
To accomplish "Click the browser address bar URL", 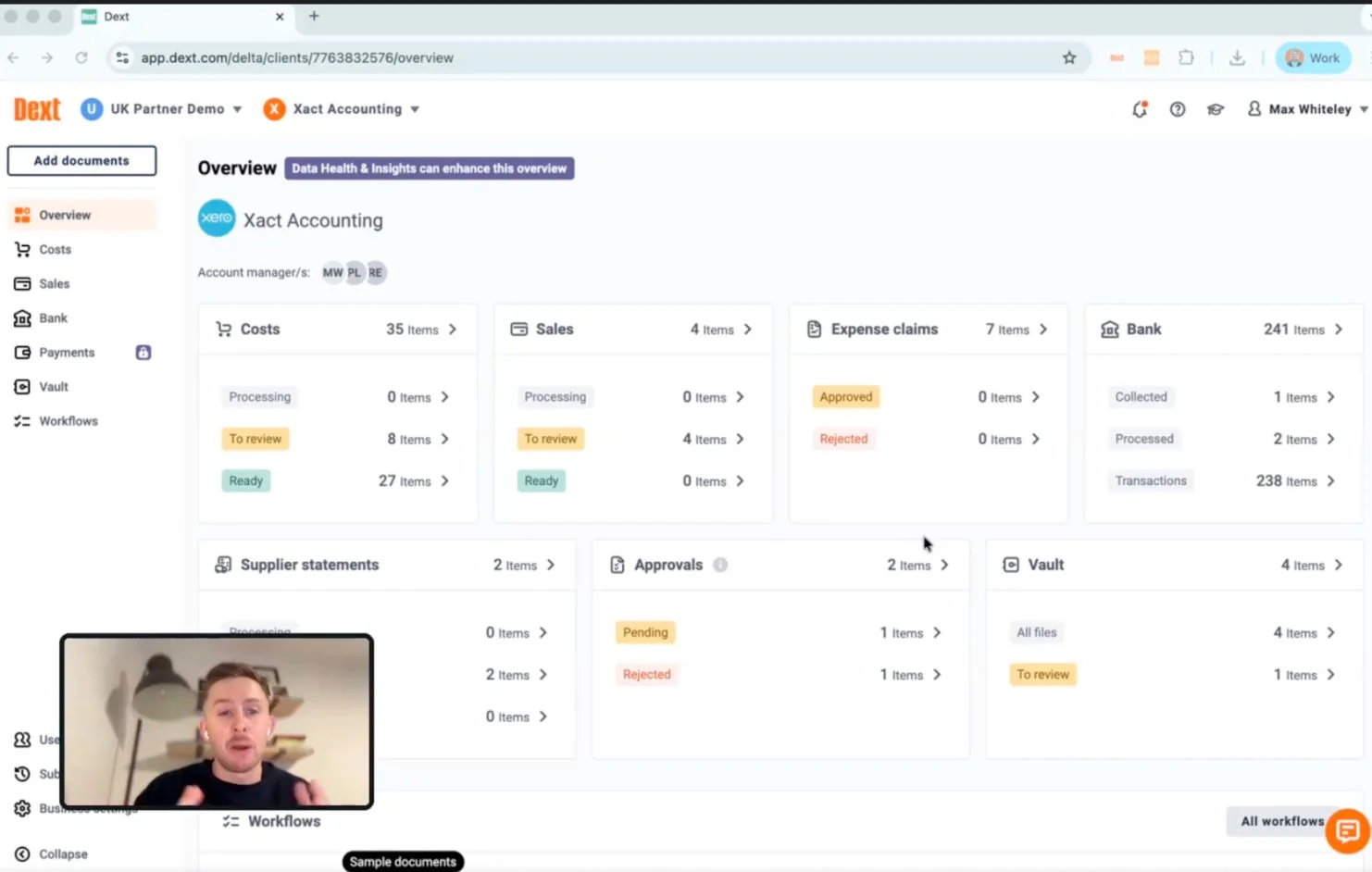I will pyautogui.click(x=297, y=57).
